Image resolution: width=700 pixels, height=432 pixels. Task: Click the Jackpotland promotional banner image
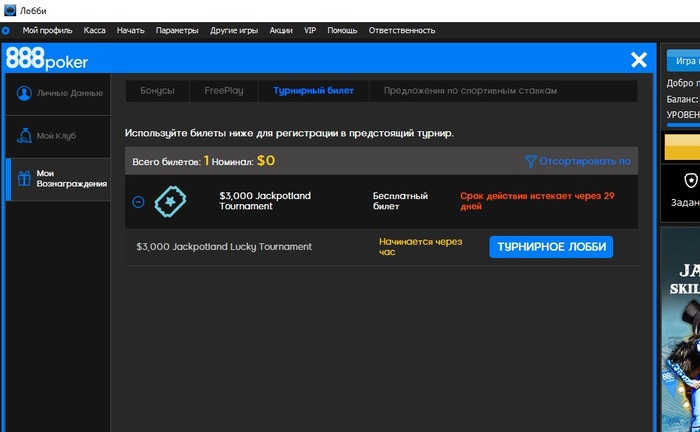680,329
